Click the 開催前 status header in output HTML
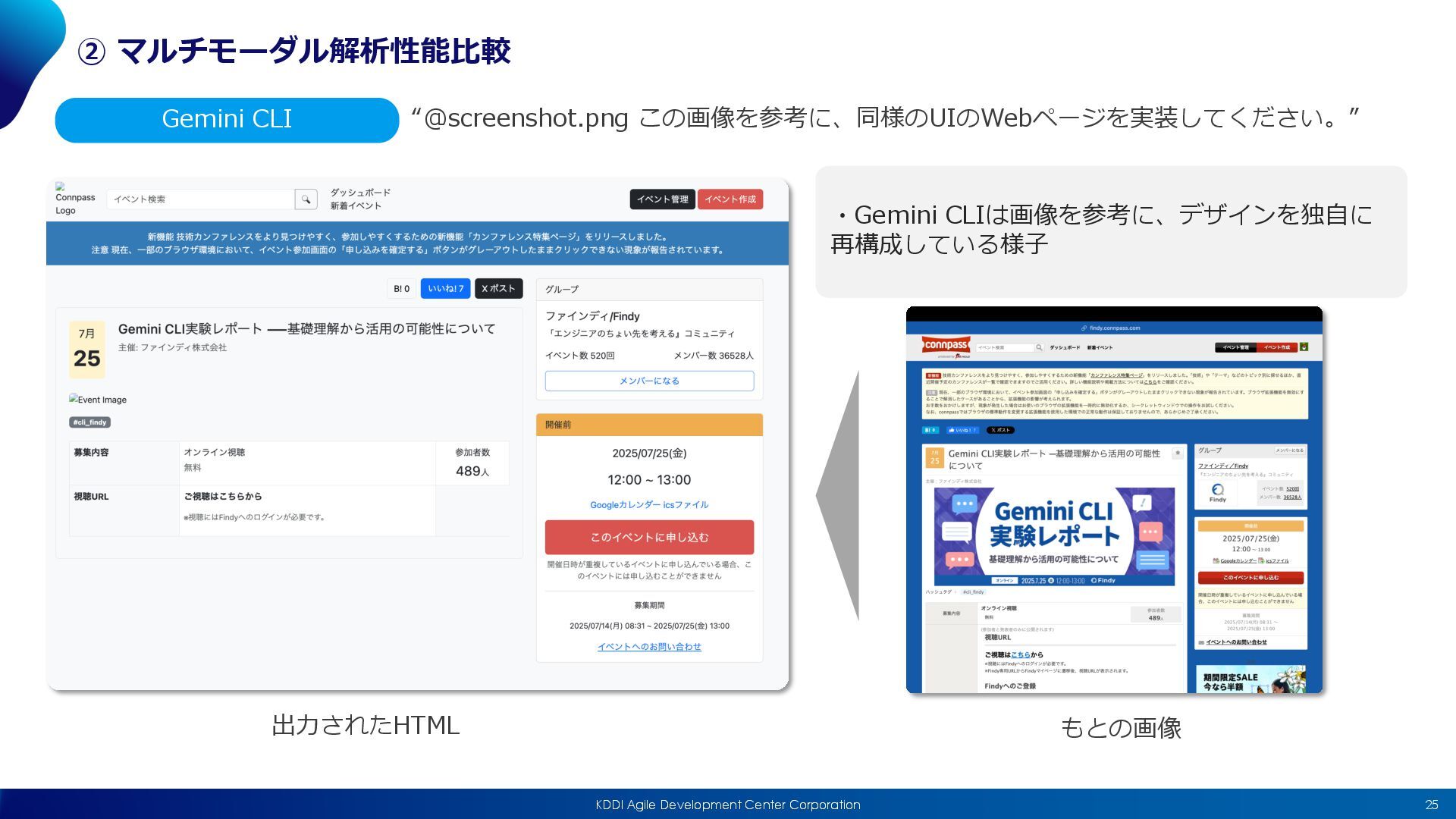1456x819 pixels. pos(649,425)
